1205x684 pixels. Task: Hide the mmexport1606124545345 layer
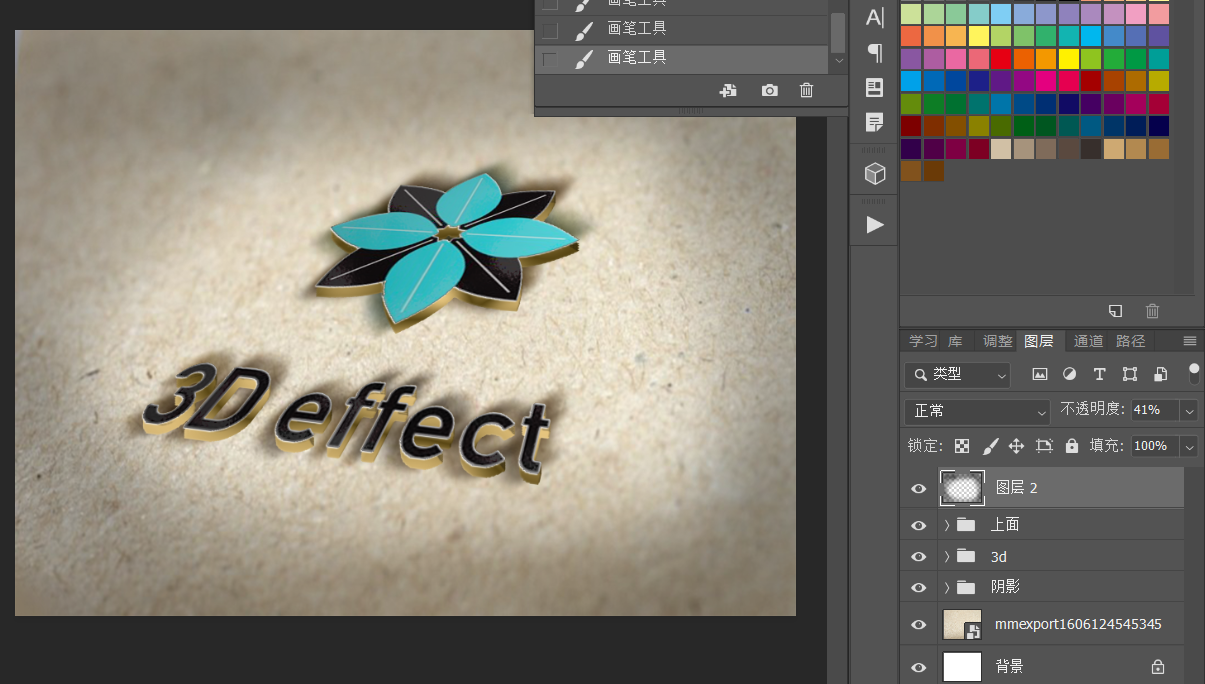pos(919,625)
